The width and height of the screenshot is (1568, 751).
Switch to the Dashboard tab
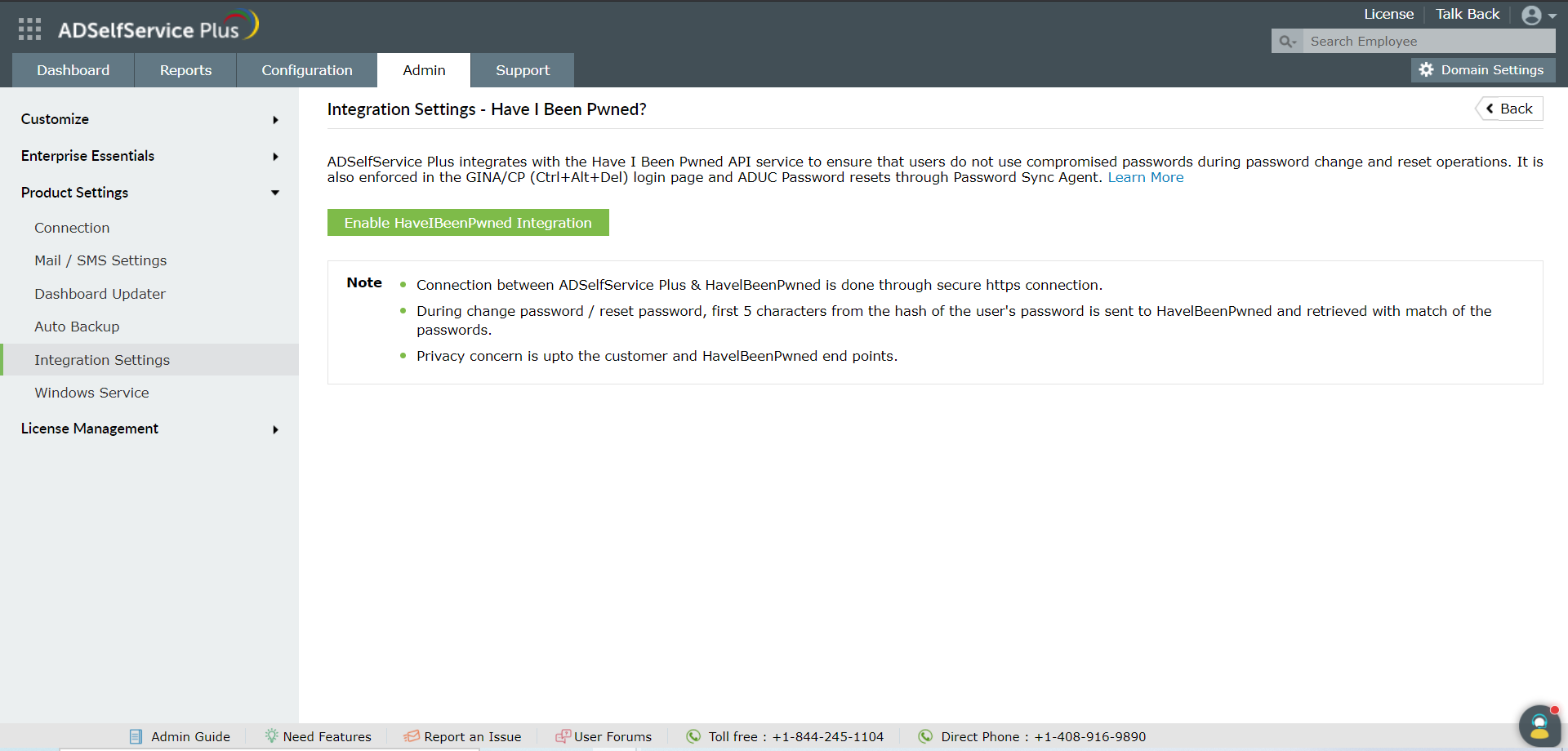(x=73, y=70)
